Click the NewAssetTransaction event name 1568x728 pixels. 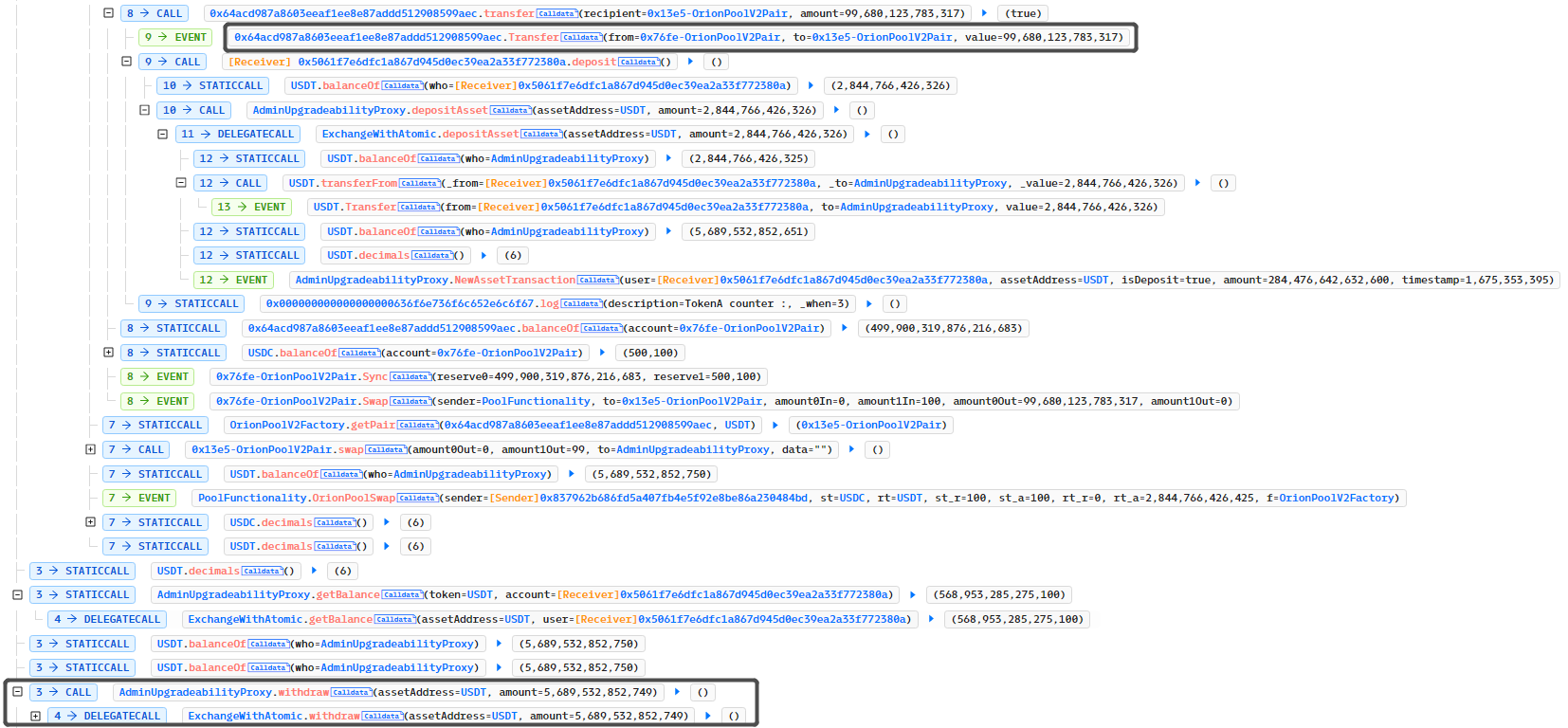(x=515, y=281)
